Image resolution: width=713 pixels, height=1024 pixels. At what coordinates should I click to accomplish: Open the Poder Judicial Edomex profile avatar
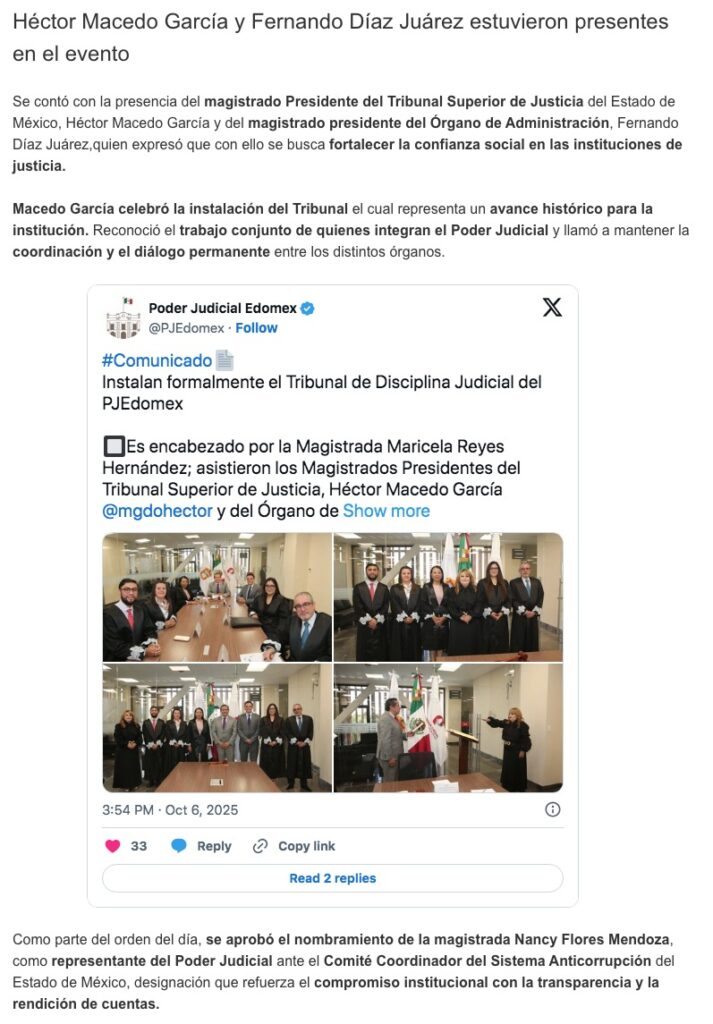coord(123,318)
